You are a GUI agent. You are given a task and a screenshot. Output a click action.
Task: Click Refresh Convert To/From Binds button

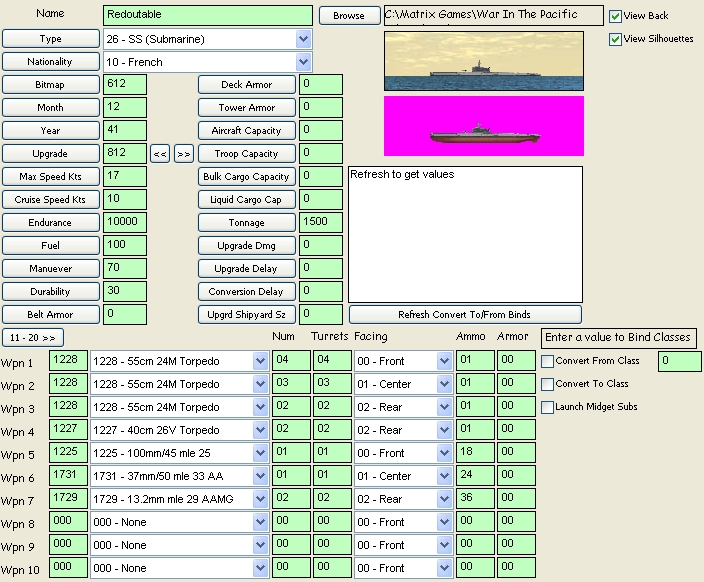[465, 314]
